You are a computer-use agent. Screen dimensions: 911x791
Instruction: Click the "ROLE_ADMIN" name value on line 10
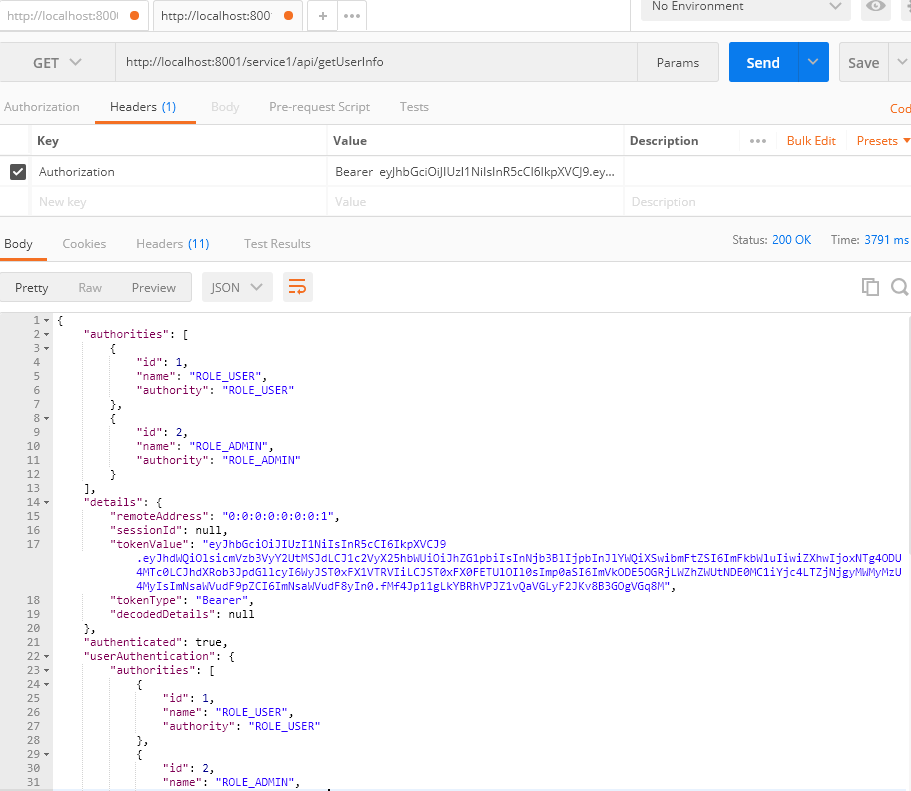(228, 446)
